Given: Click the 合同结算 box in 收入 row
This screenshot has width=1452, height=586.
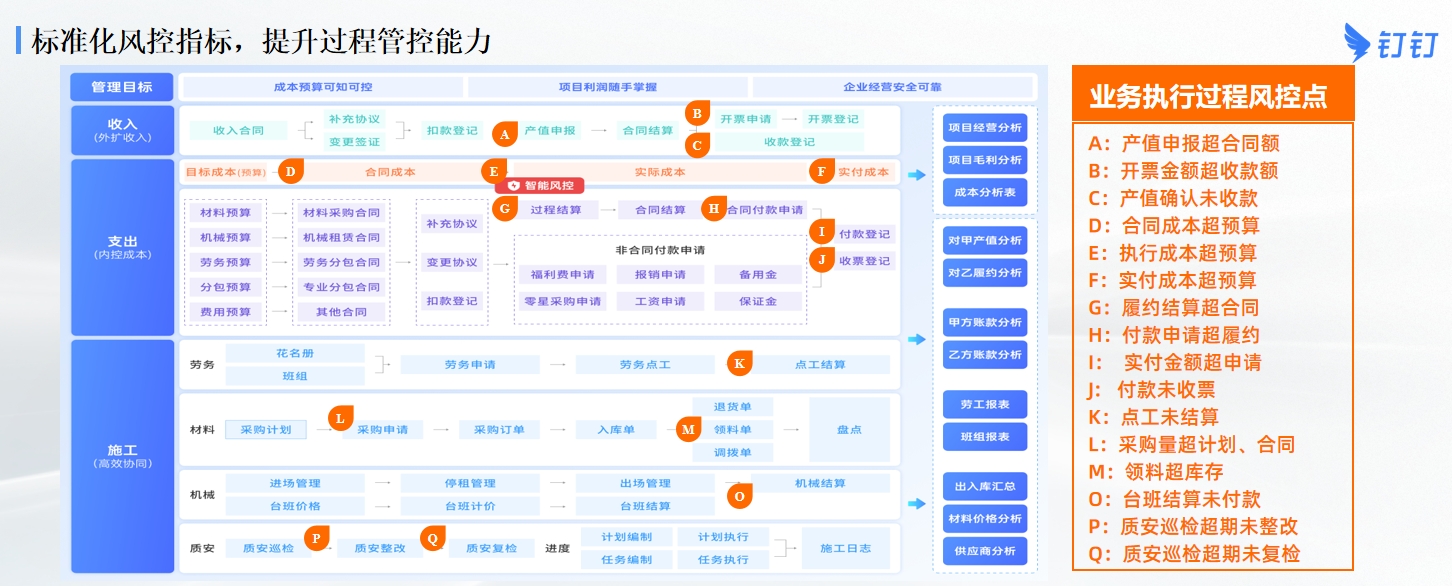Looking at the screenshot, I should [647, 130].
